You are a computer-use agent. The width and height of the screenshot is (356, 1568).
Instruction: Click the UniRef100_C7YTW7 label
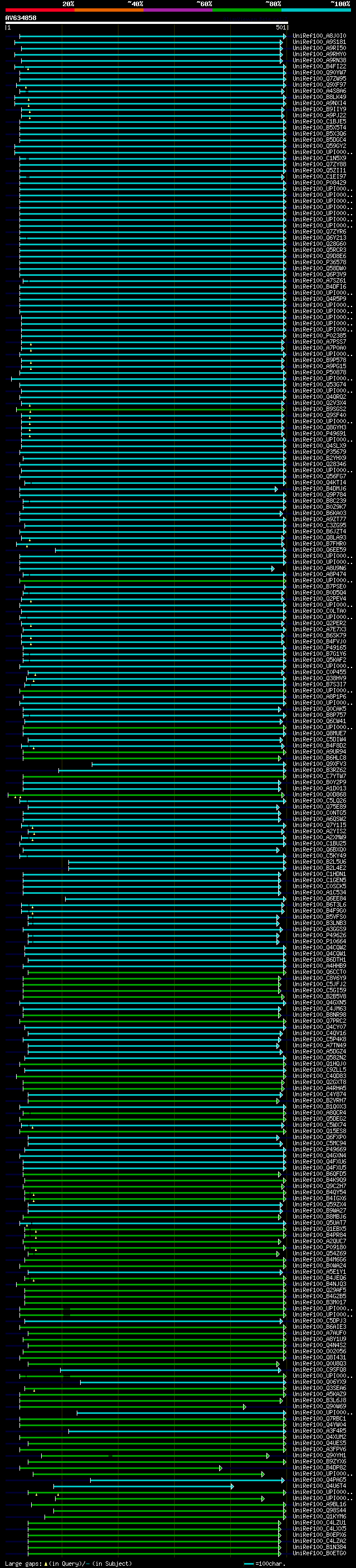coord(319,776)
